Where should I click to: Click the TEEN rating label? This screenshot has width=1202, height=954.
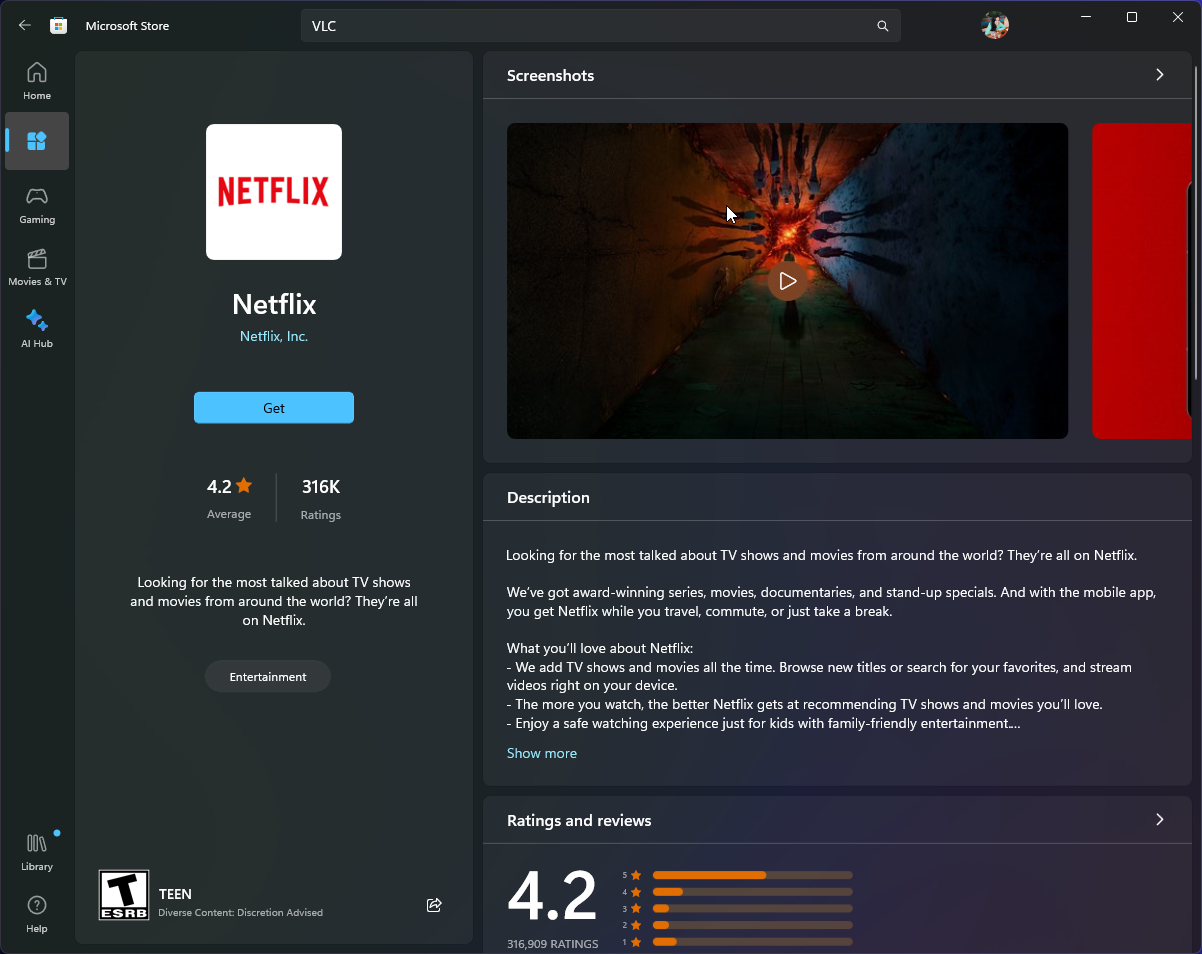[175, 894]
